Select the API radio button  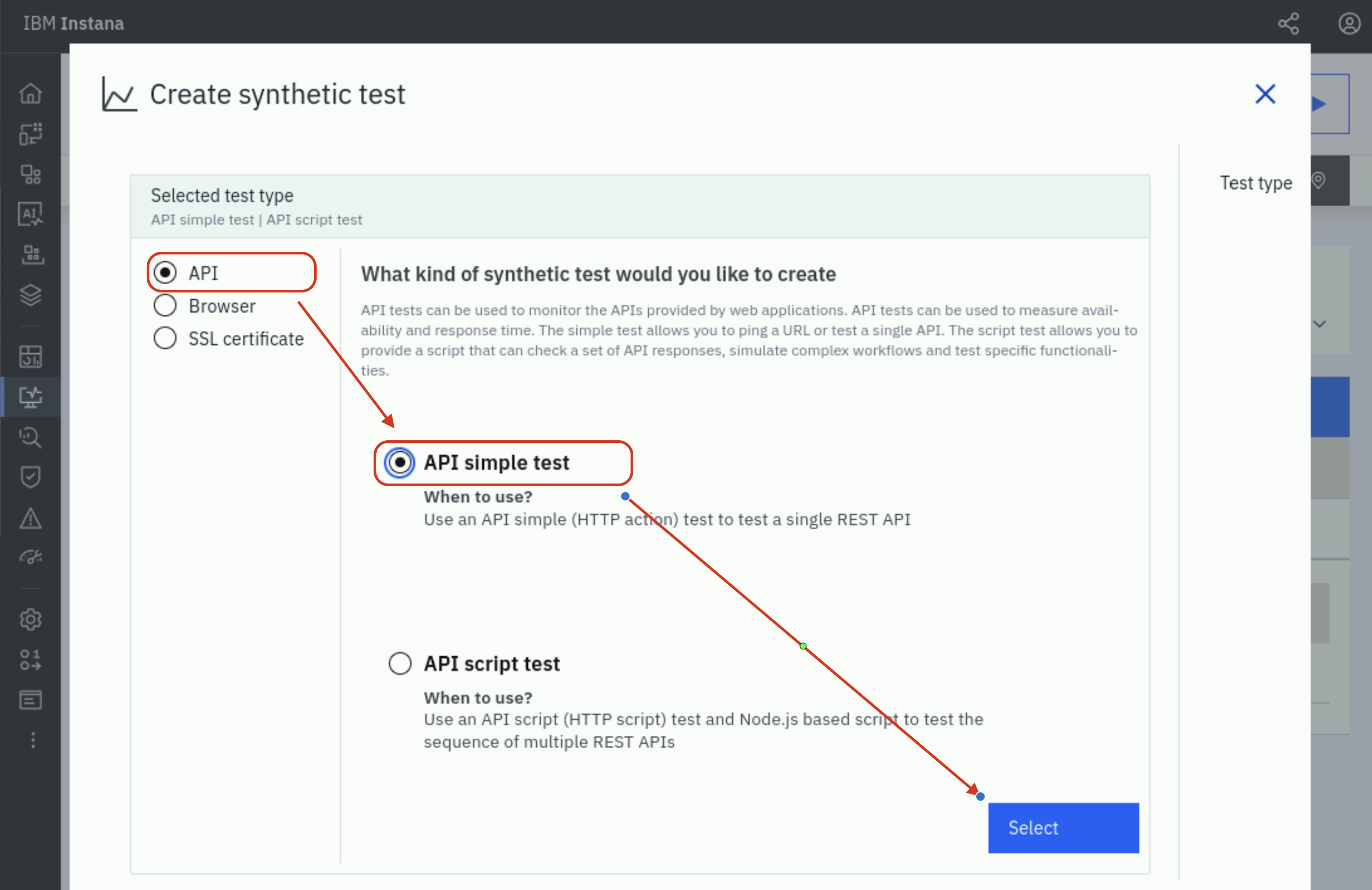(166, 272)
